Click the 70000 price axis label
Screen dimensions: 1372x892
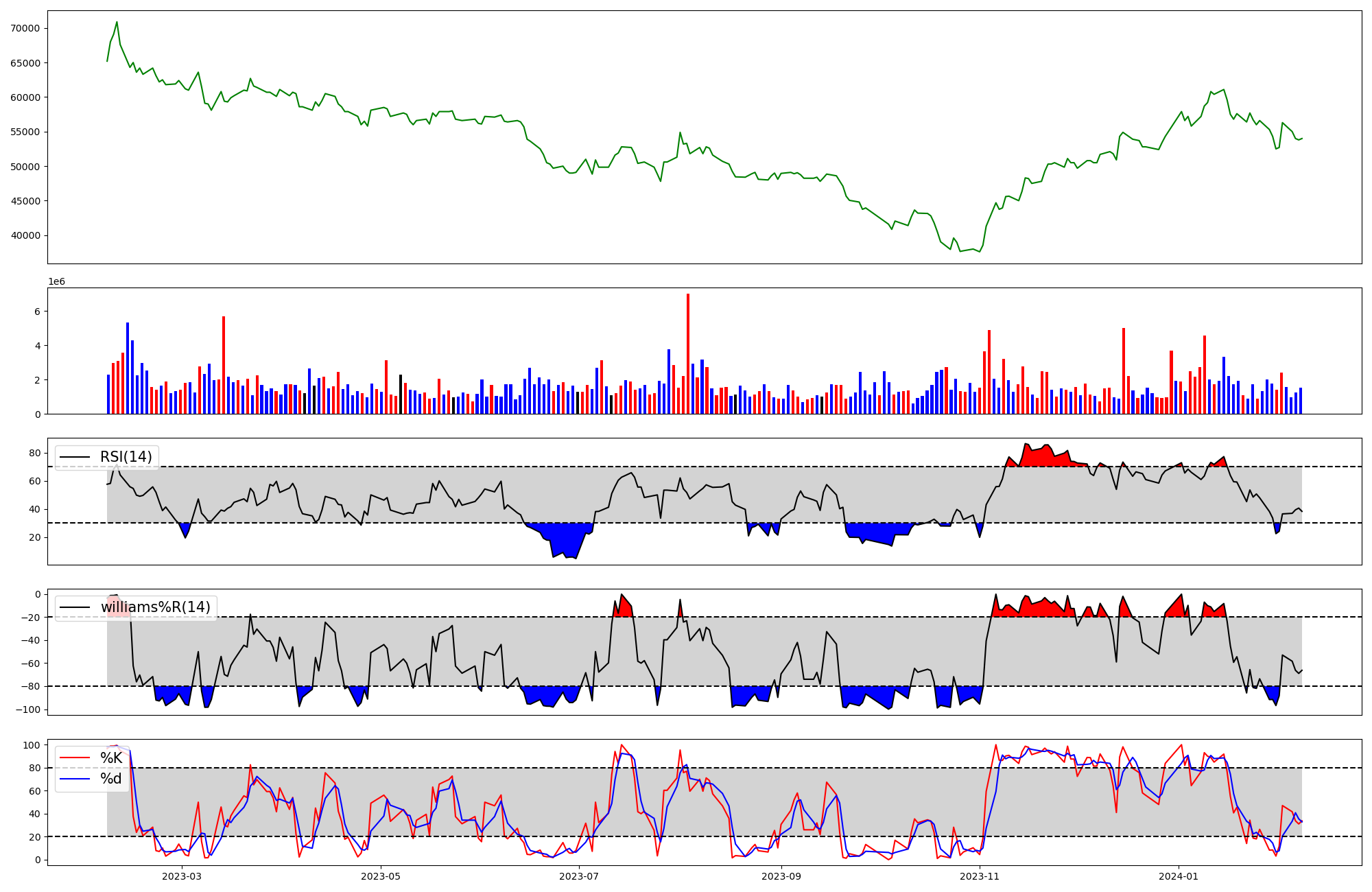[26, 28]
